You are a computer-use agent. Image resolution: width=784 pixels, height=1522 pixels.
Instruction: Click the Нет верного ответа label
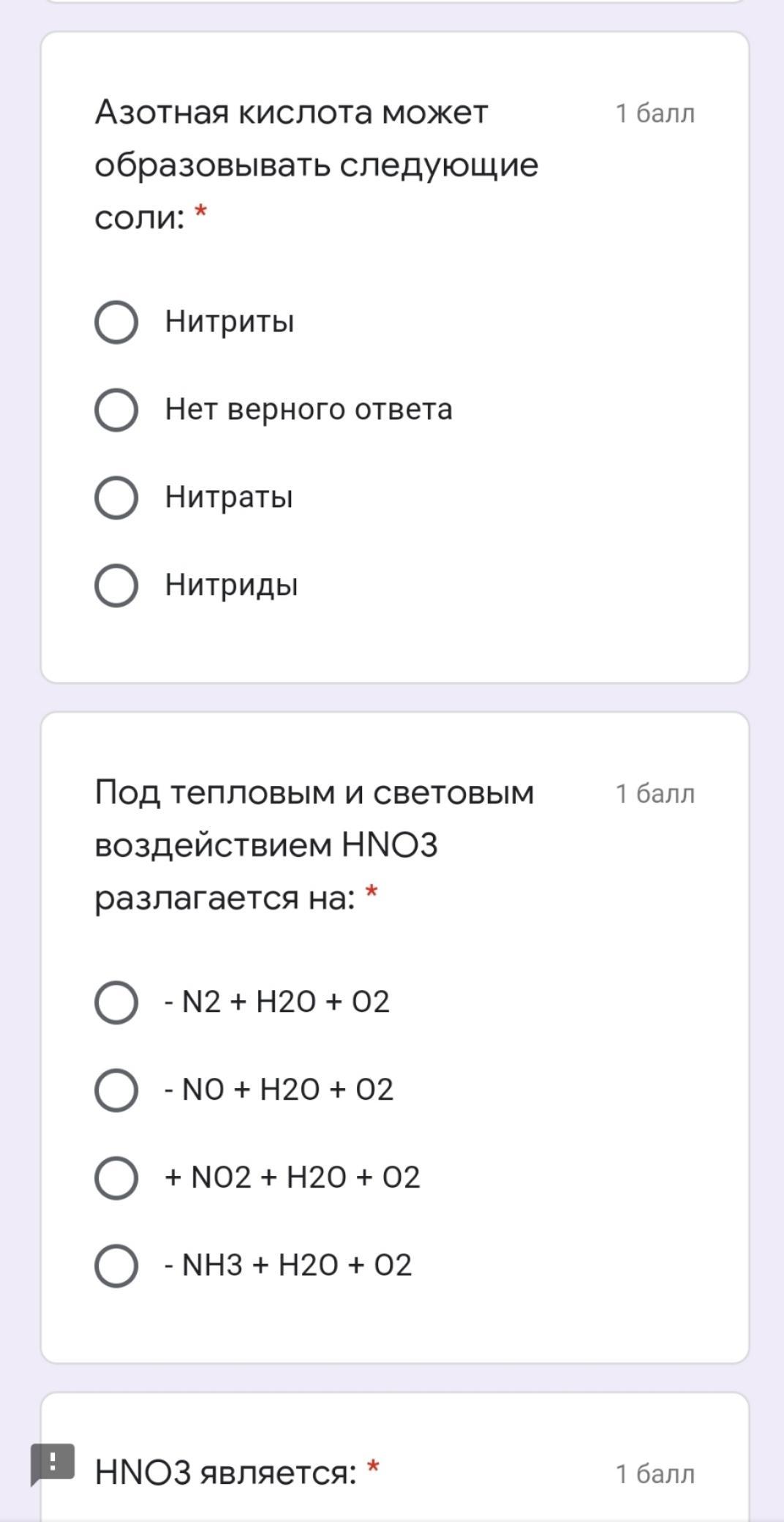pyautogui.click(x=309, y=410)
